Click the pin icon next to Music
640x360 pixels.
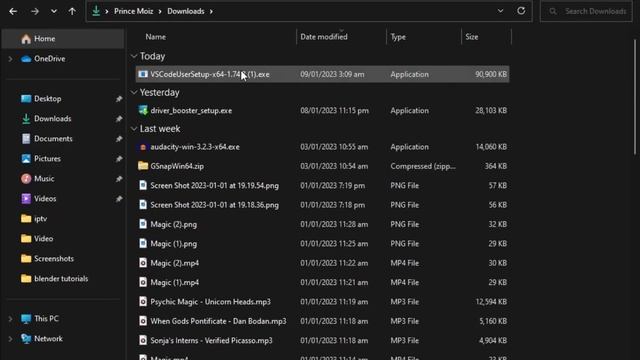119,179
